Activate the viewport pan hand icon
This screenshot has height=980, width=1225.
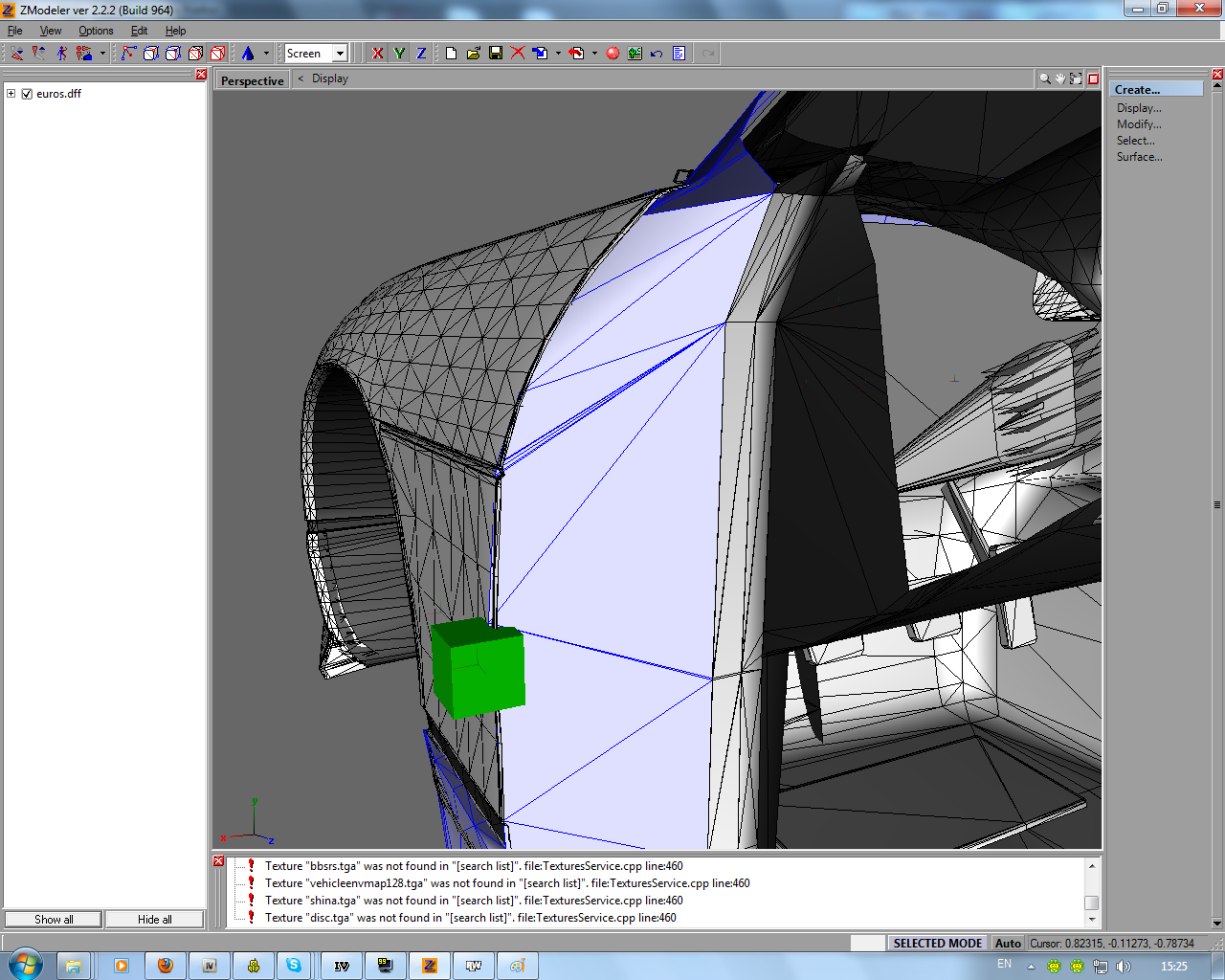[1060, 78]
